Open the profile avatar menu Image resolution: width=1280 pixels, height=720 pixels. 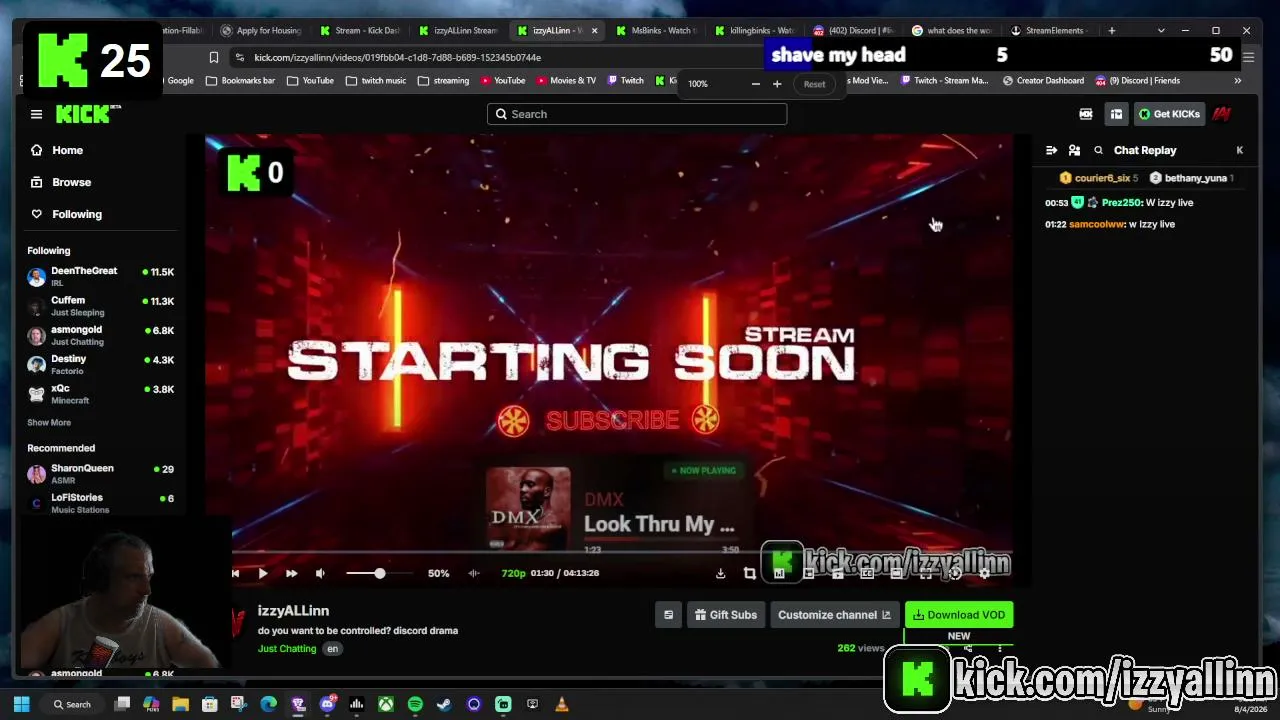tap(1221, 114)
